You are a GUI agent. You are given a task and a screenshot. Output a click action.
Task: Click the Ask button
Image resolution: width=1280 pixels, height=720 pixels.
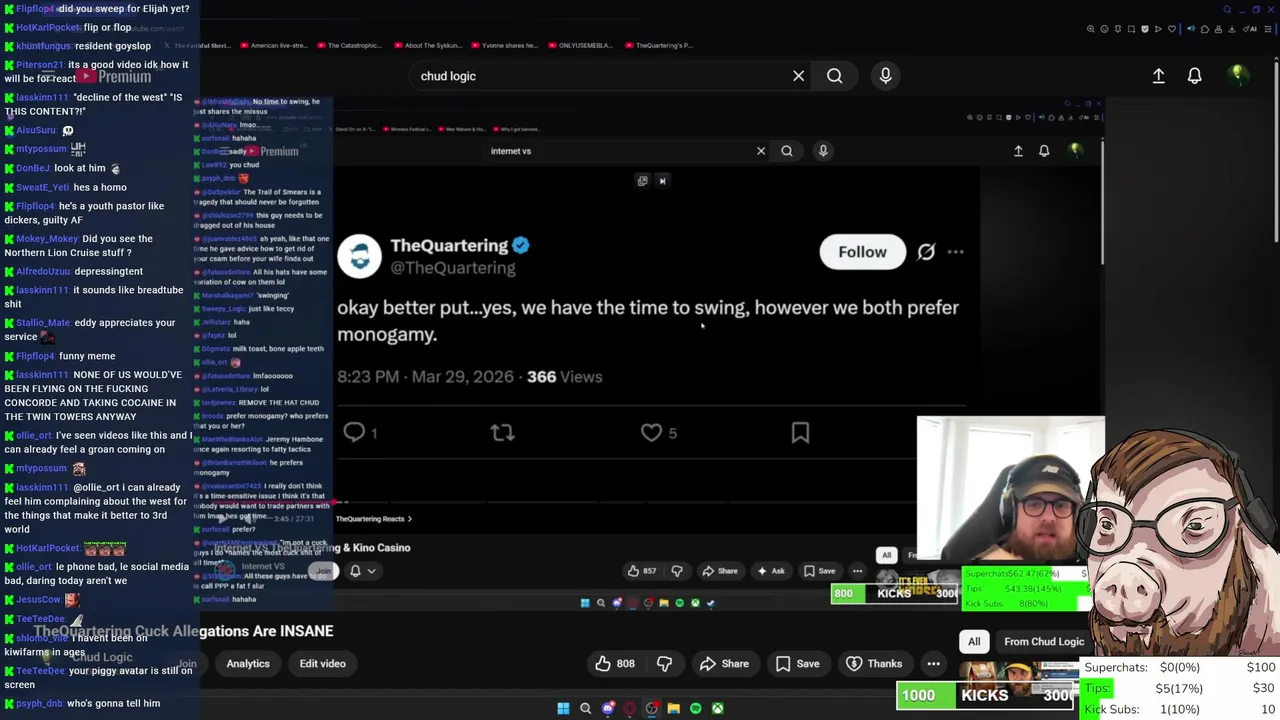coord(770,571)
